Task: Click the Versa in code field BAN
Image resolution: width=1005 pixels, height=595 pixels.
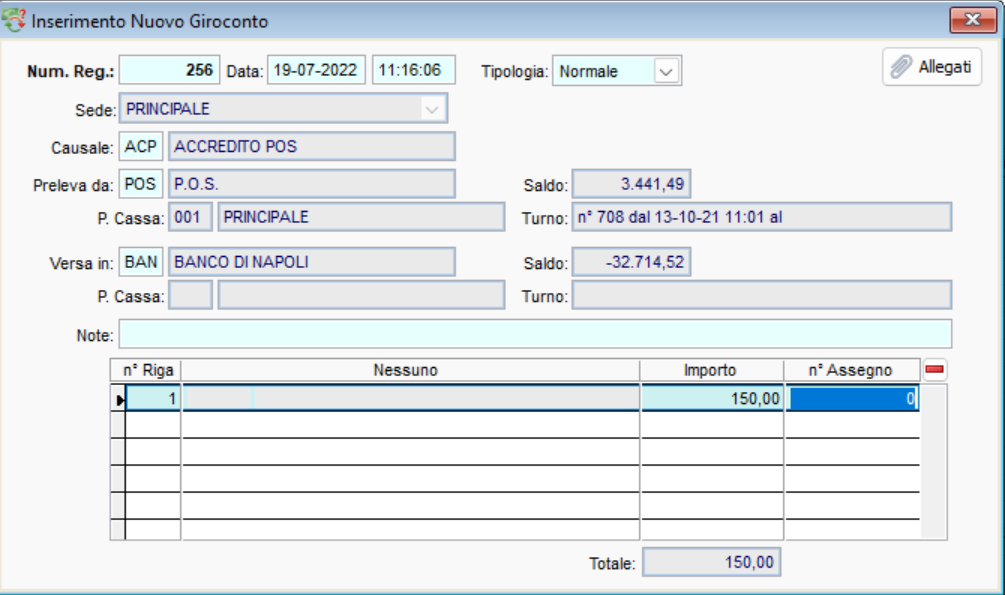Action: [x=141, y=262]
